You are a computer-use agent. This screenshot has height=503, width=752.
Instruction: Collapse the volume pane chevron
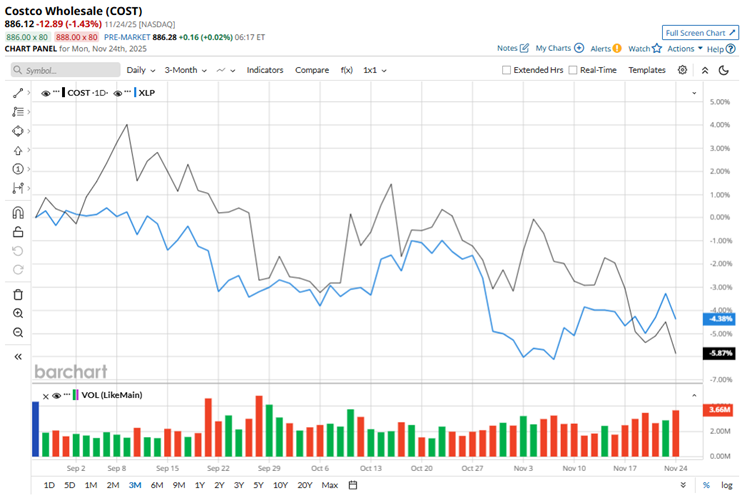click(694, 396)
